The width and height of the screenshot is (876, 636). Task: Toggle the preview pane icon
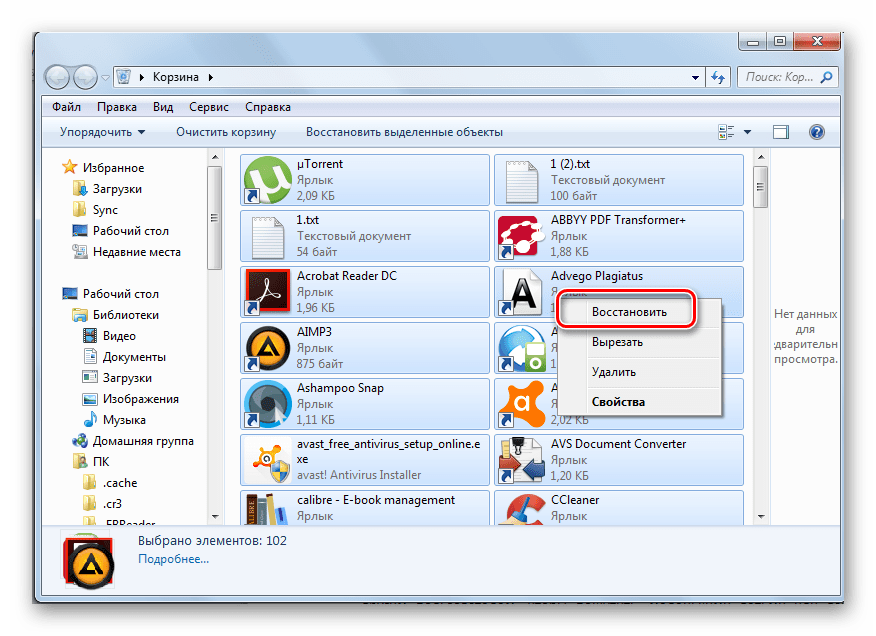(x=780, y=132)
